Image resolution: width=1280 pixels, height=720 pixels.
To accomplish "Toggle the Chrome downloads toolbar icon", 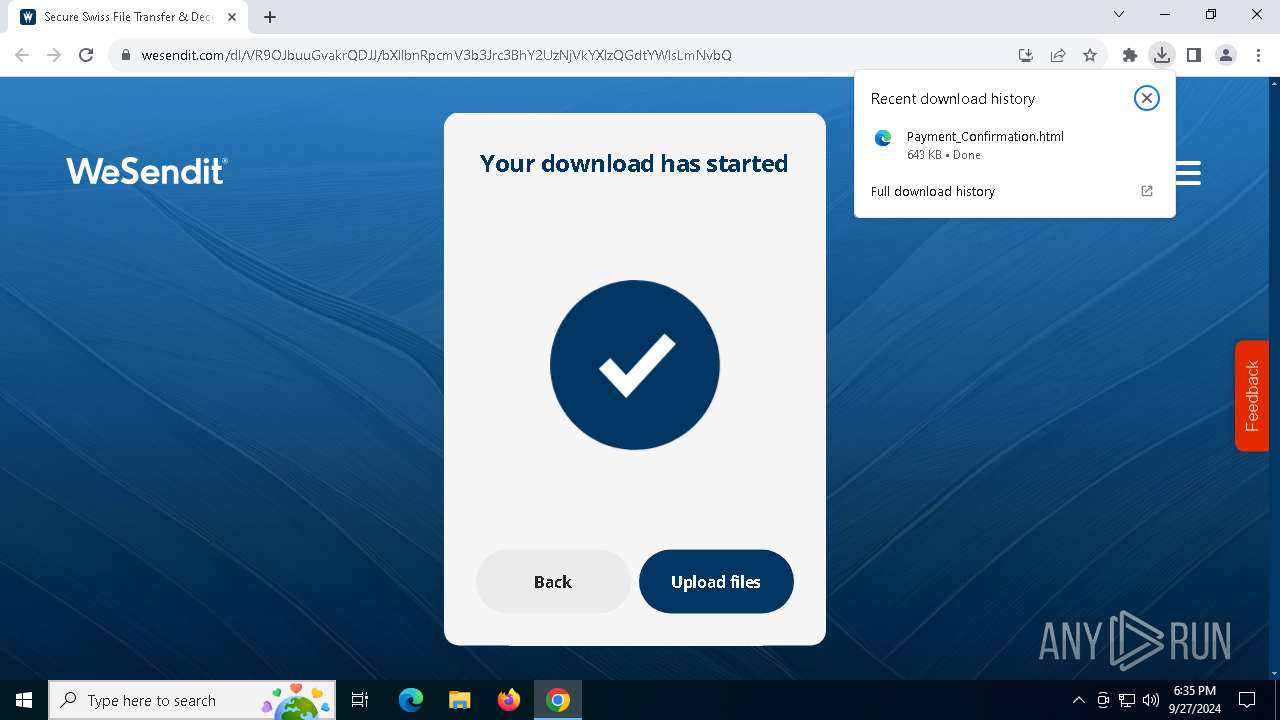I will click(1161, 55).
